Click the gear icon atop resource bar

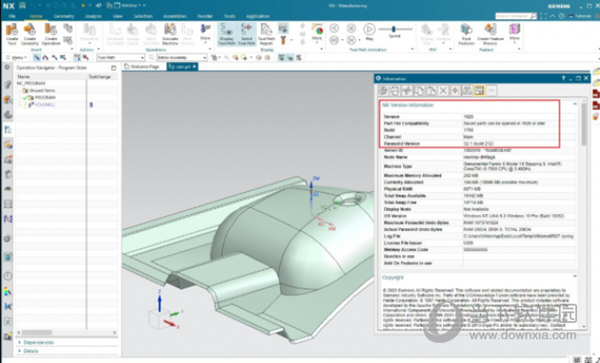tap(7, 67)
